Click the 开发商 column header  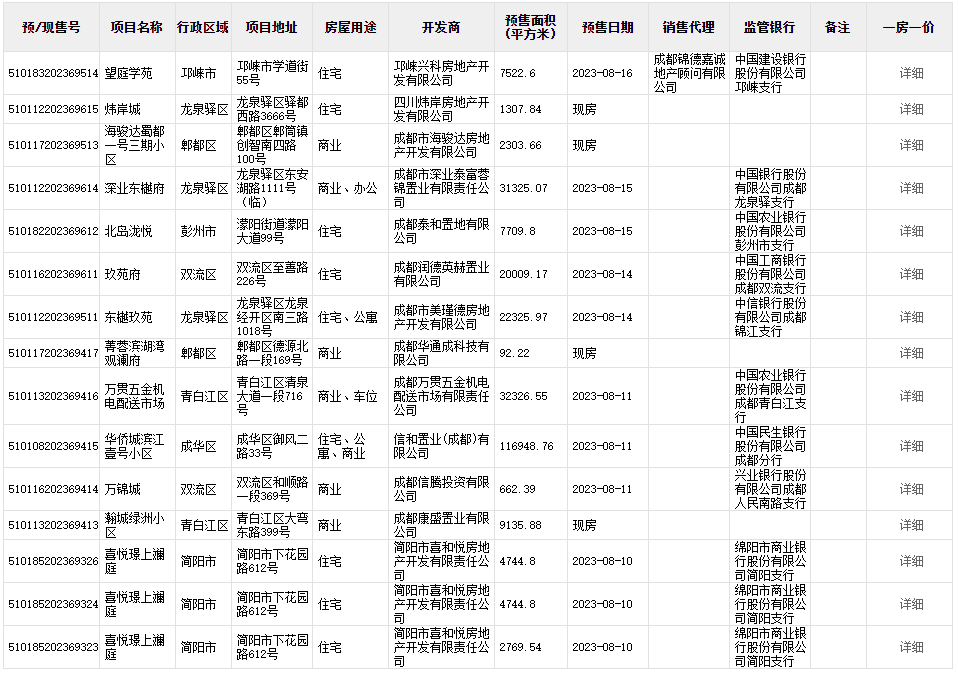(440, 27)
